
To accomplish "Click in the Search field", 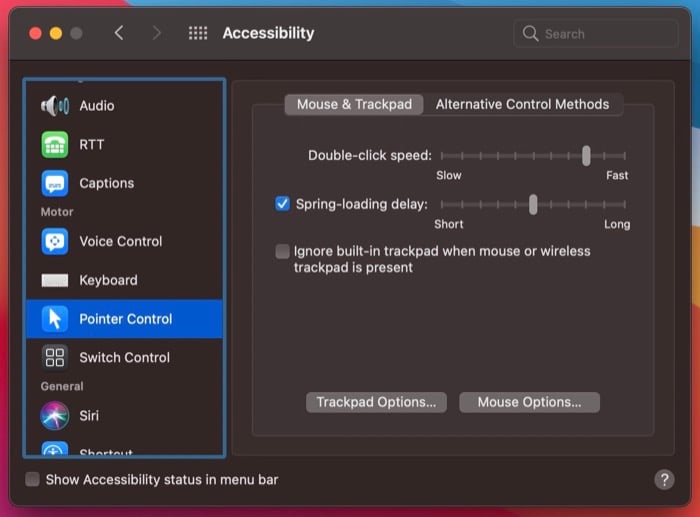I will (x=596, y=34).
